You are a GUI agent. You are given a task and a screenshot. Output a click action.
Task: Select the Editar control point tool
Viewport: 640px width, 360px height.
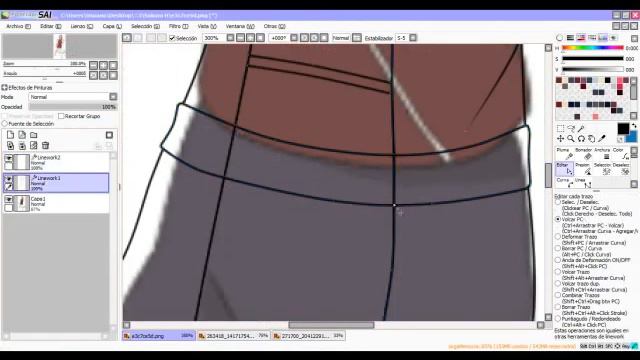(564, 169)
